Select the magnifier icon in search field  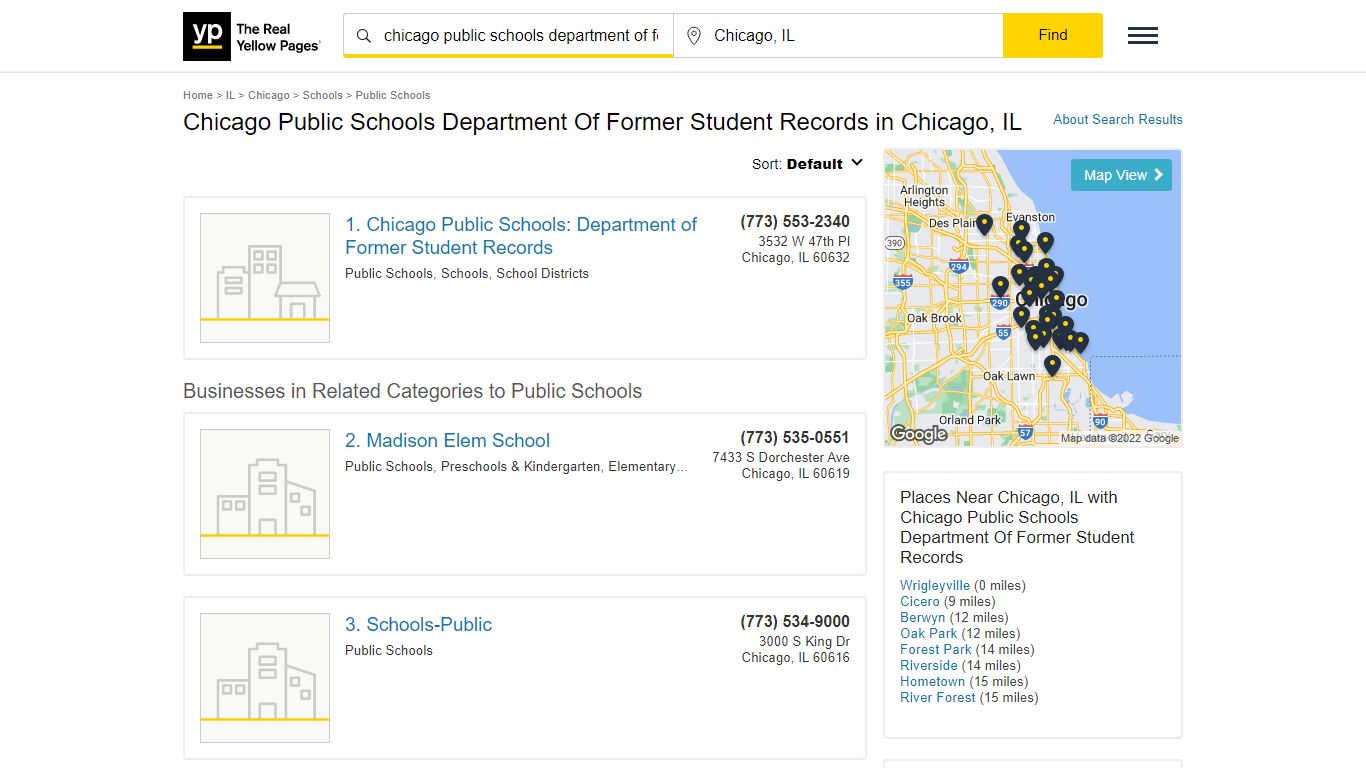click(x=364, y=36)
